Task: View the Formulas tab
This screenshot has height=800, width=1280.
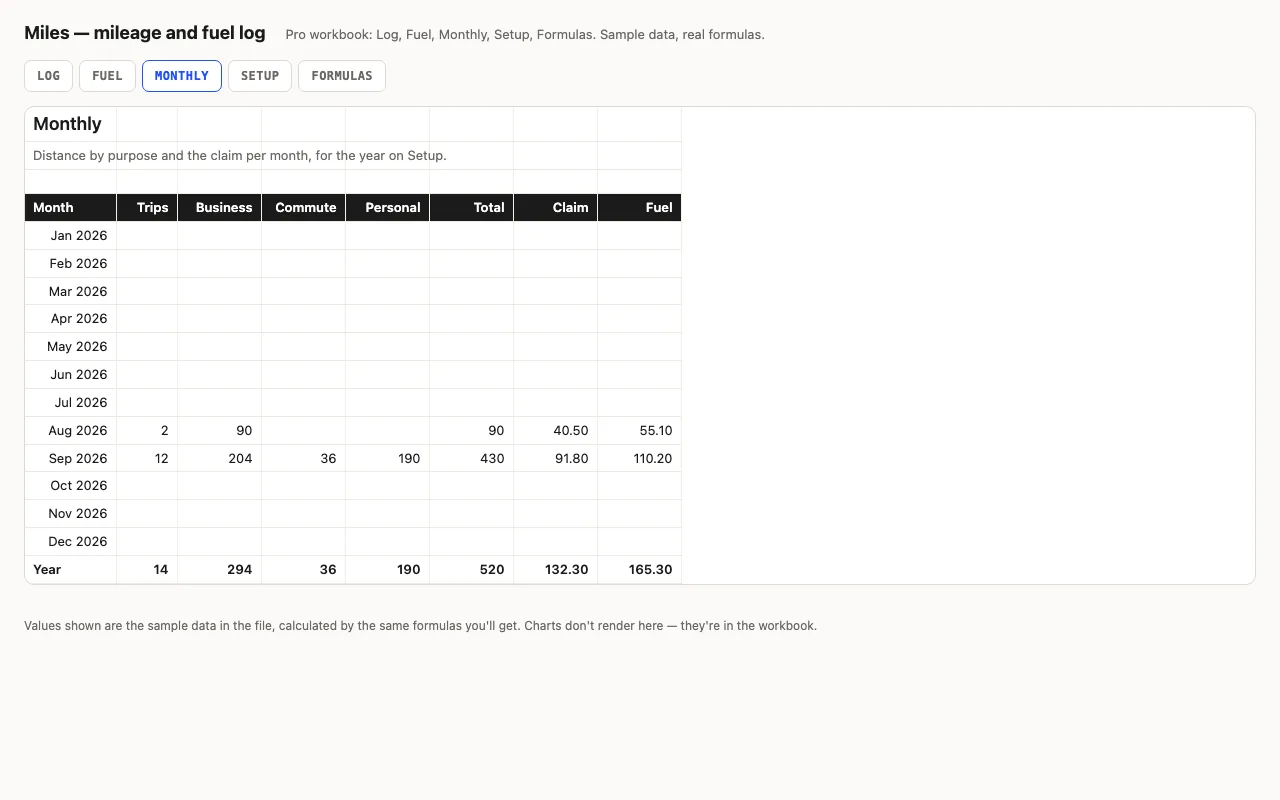Action: tap(342, 76)
